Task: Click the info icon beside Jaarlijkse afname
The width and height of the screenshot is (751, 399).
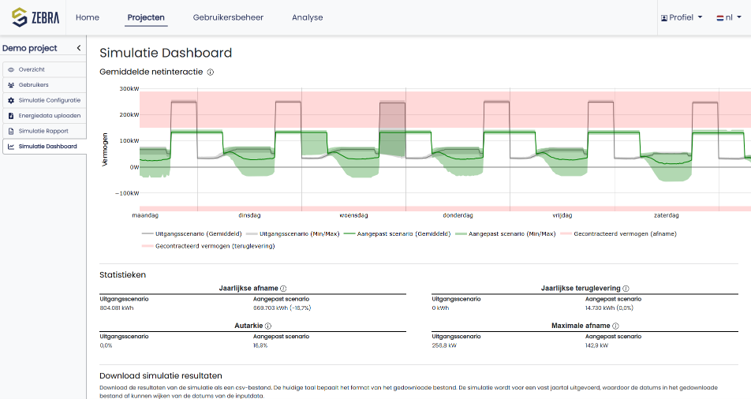Action: click(283, 288)
